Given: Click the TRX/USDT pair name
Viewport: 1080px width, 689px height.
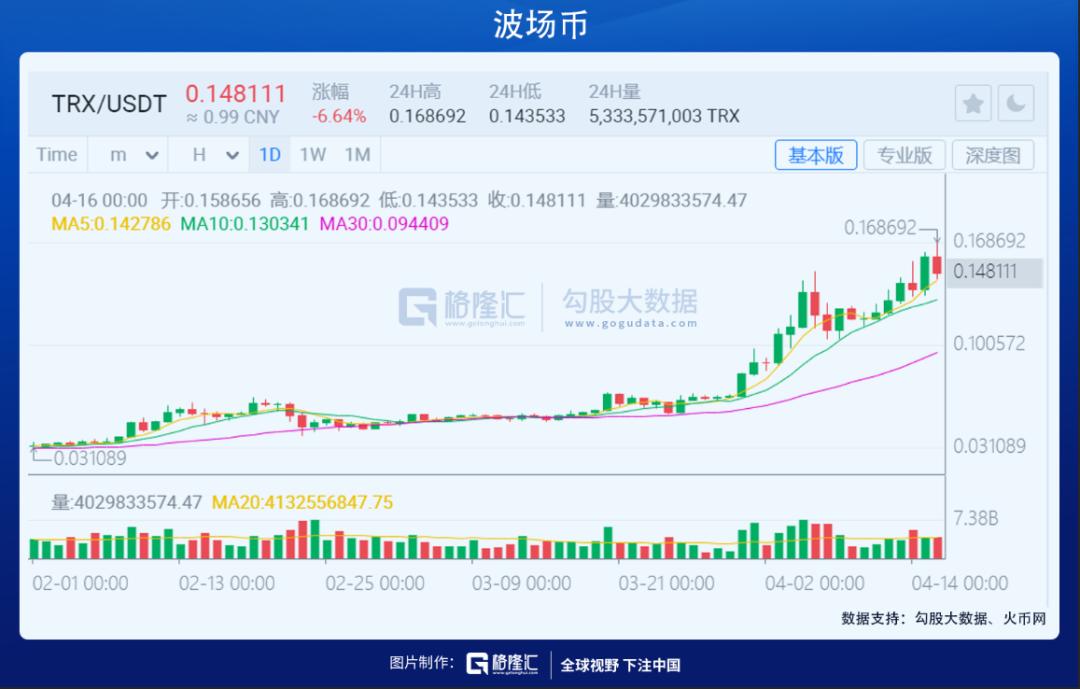Looking at the screenshot, I should click(109, 104).
